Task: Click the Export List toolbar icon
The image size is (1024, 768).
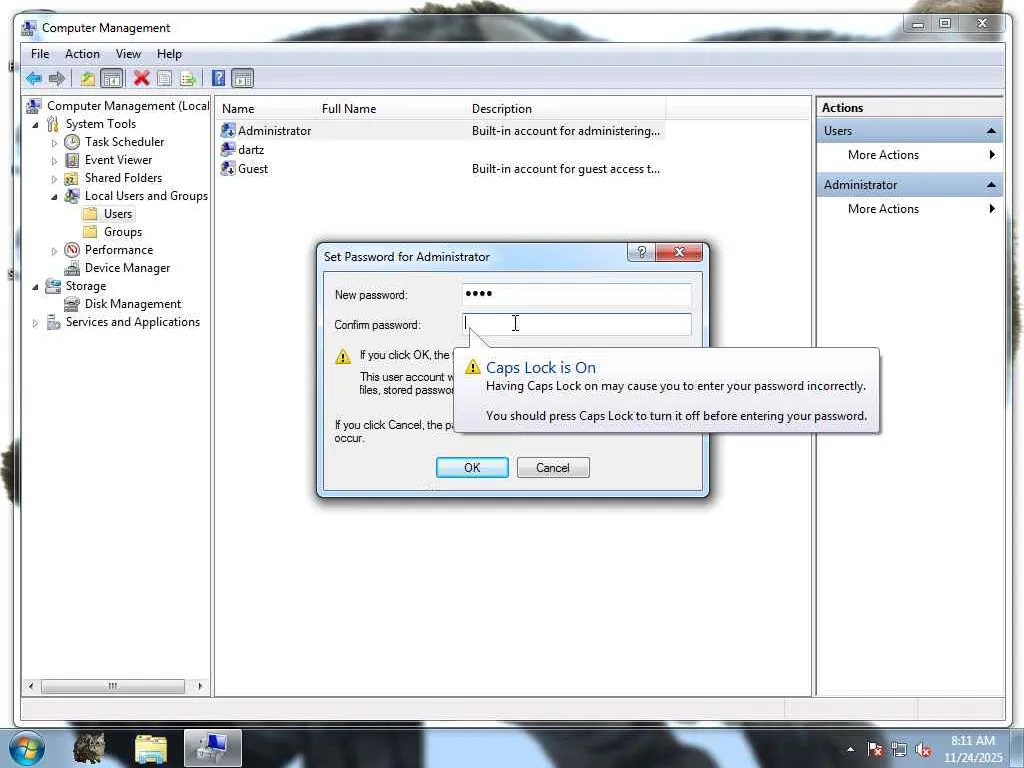Action: (188, 79)
